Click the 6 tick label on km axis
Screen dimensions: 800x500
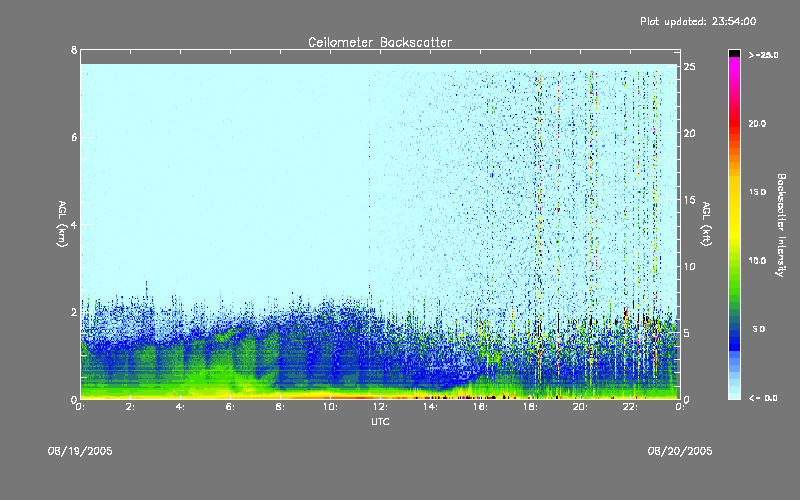pos(74,137)
